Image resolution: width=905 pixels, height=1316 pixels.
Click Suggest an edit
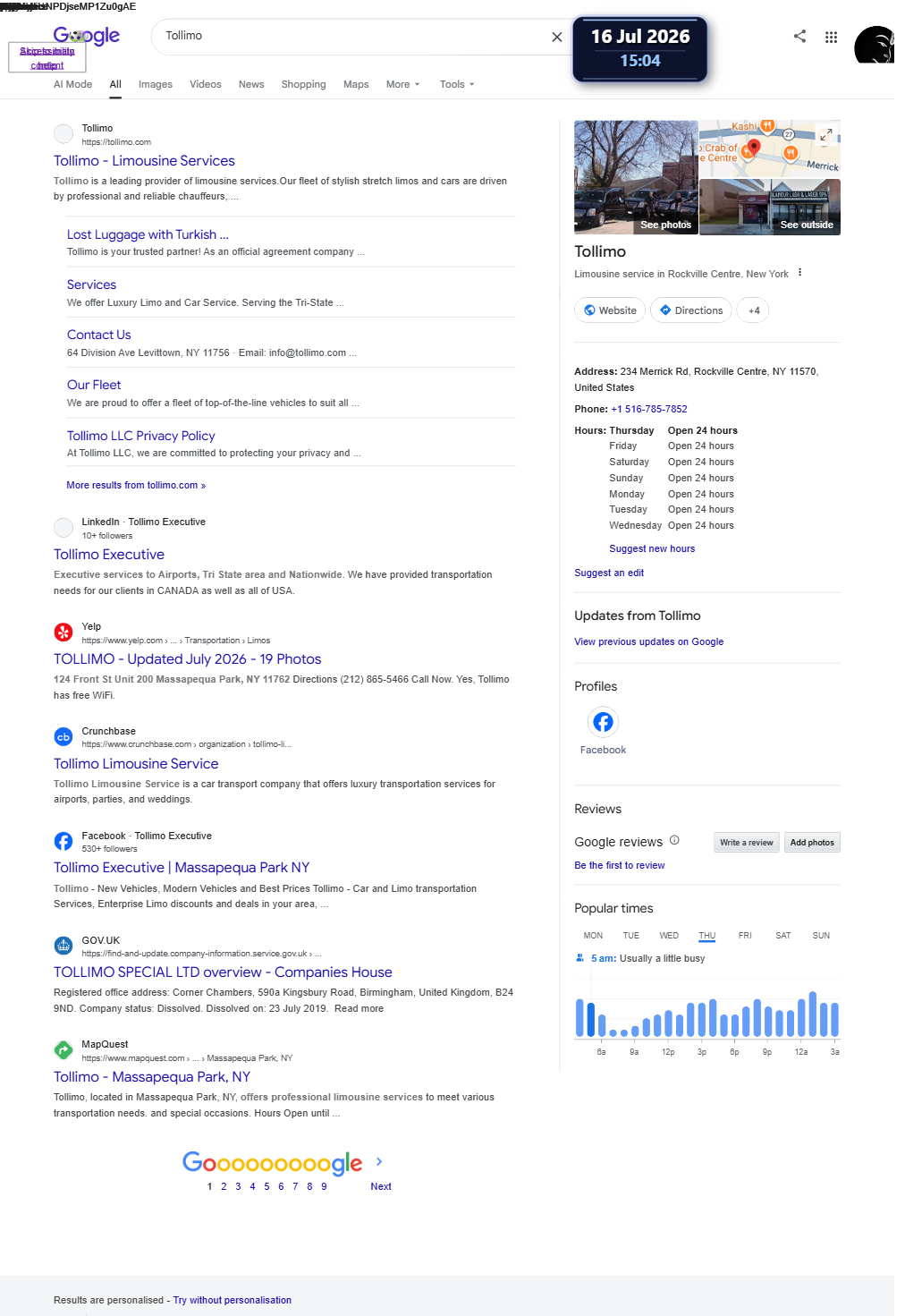609,573
